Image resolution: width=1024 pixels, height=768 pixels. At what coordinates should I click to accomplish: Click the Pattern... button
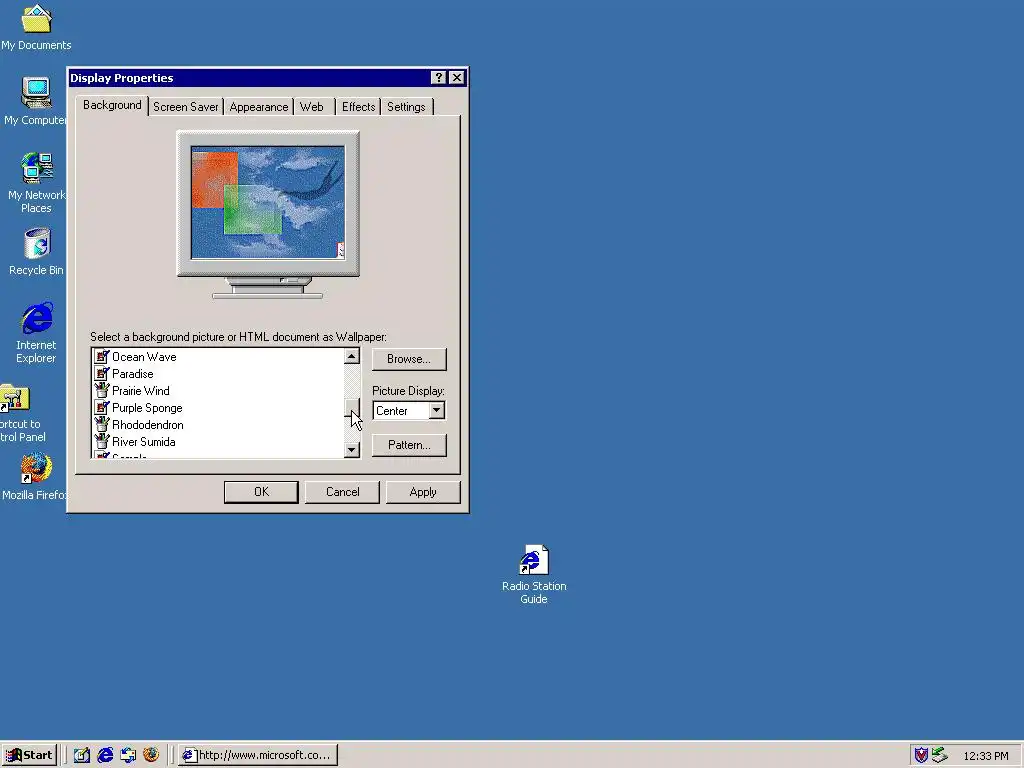[409, 445]
